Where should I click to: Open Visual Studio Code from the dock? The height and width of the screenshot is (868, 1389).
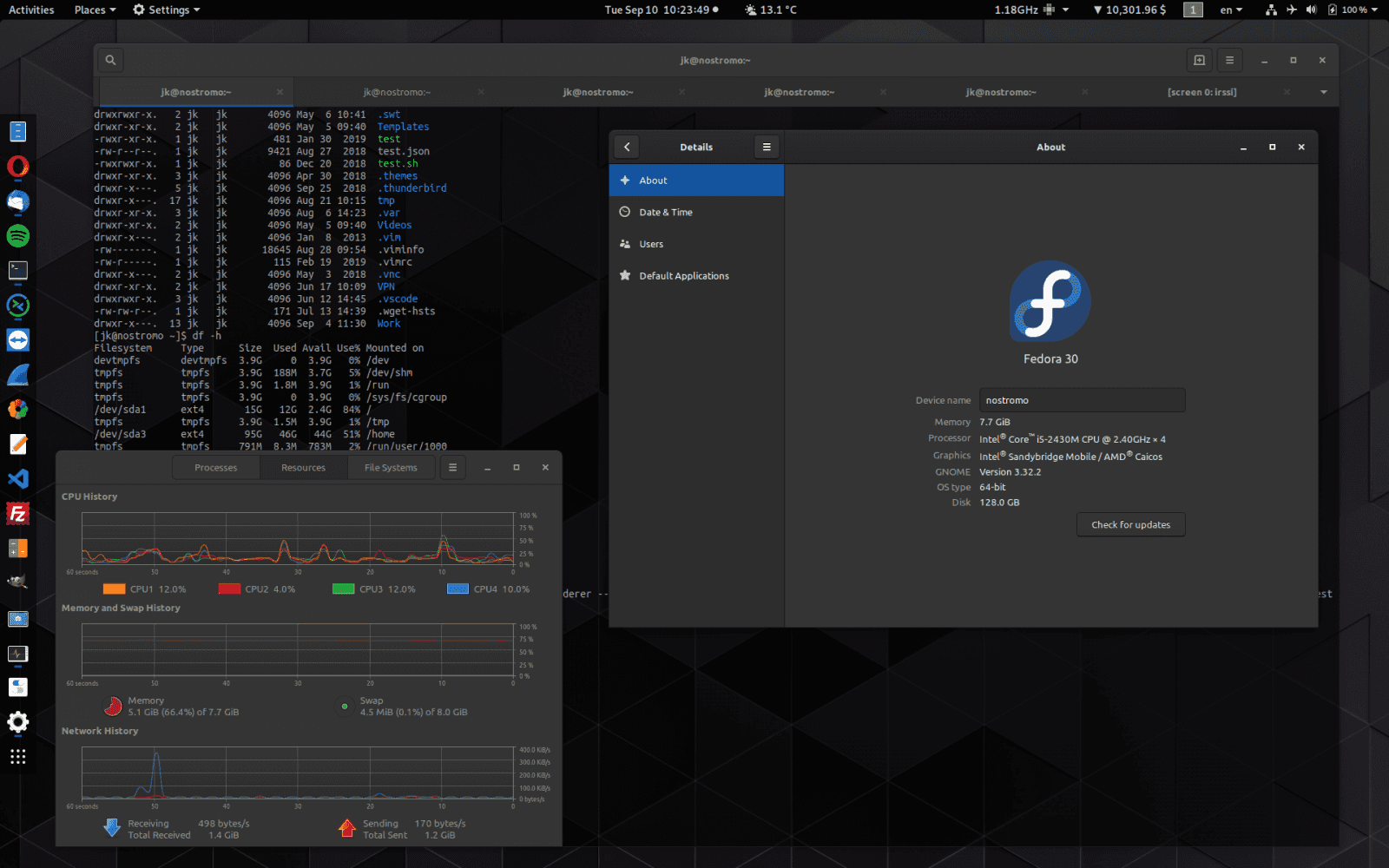click(17, 479)
